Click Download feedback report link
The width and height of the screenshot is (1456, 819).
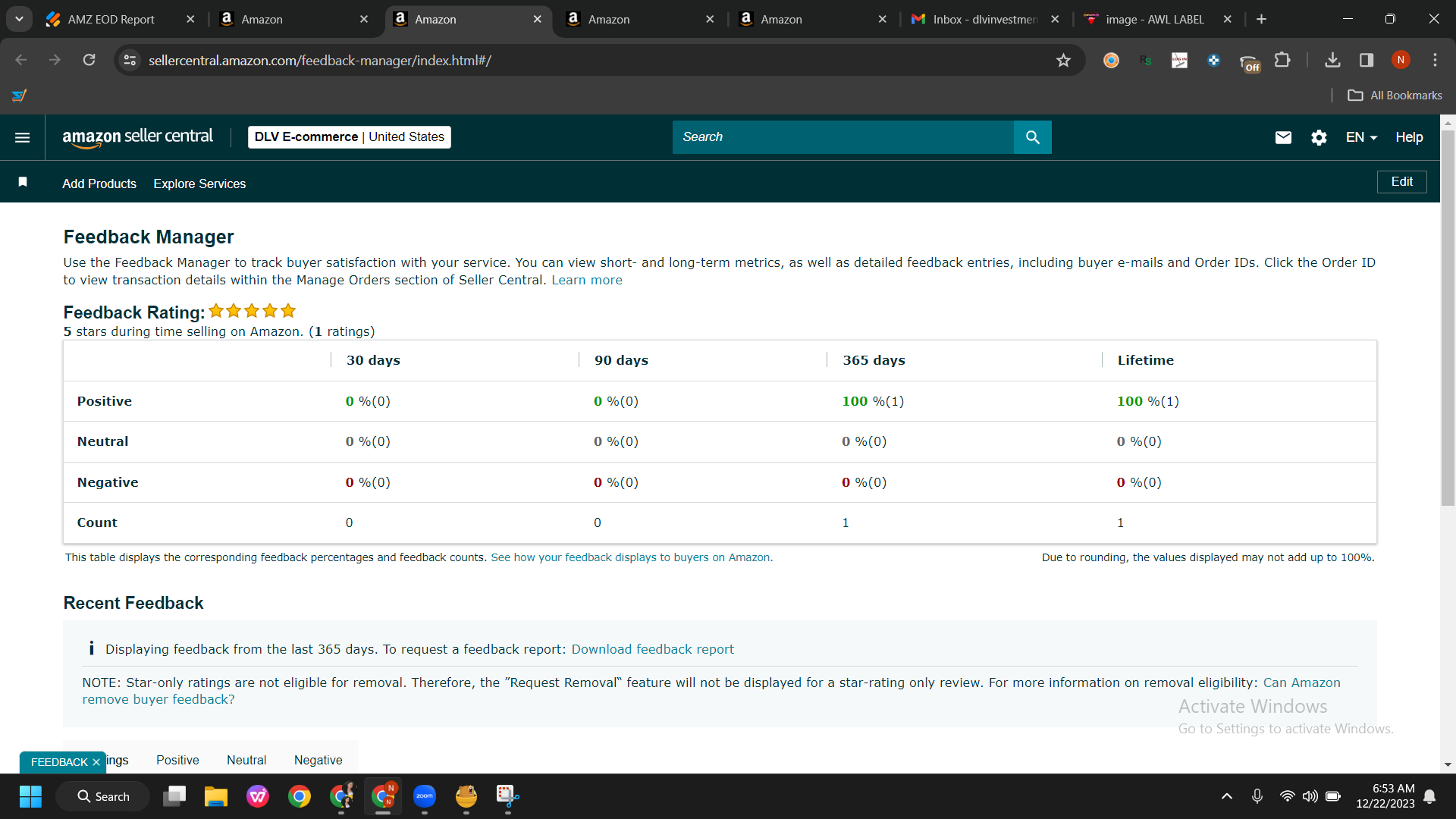click(652, 649)
